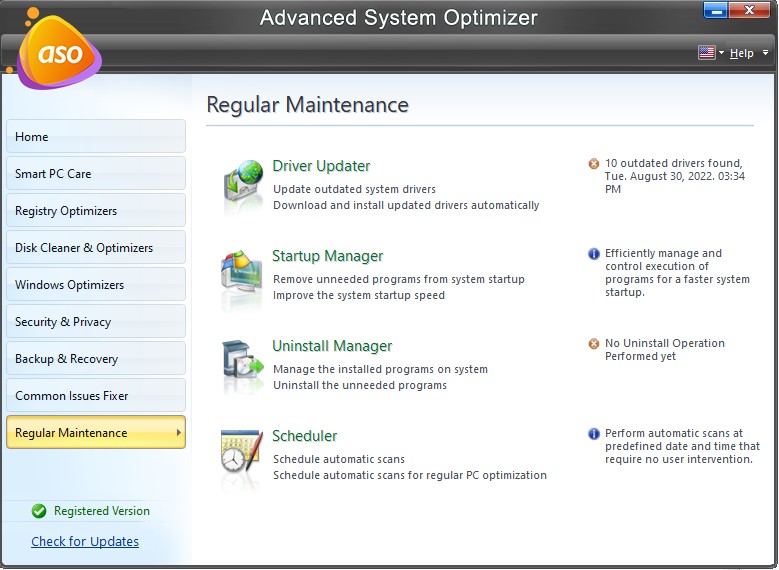
Task: Open Security & Privacy section
Action: pos(96,321)
